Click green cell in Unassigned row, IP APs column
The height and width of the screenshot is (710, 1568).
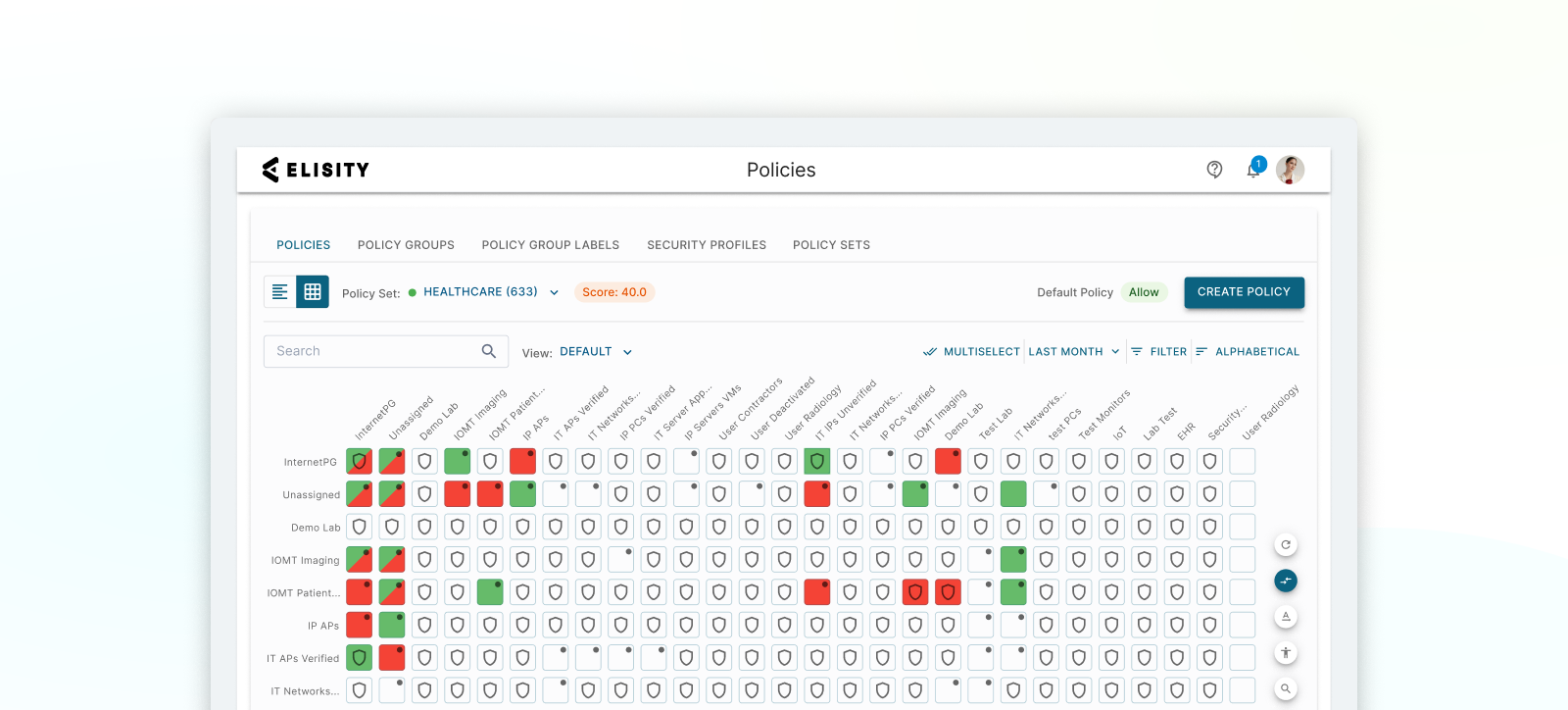[523, 493]
